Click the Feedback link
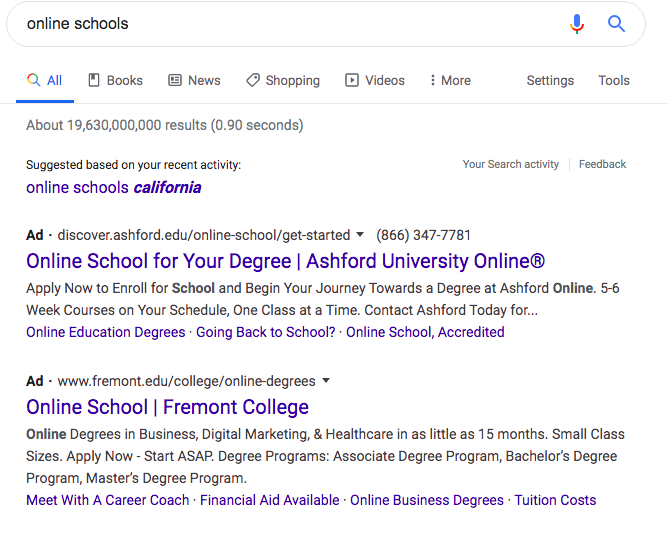668x534 pixels. point(602,164)
